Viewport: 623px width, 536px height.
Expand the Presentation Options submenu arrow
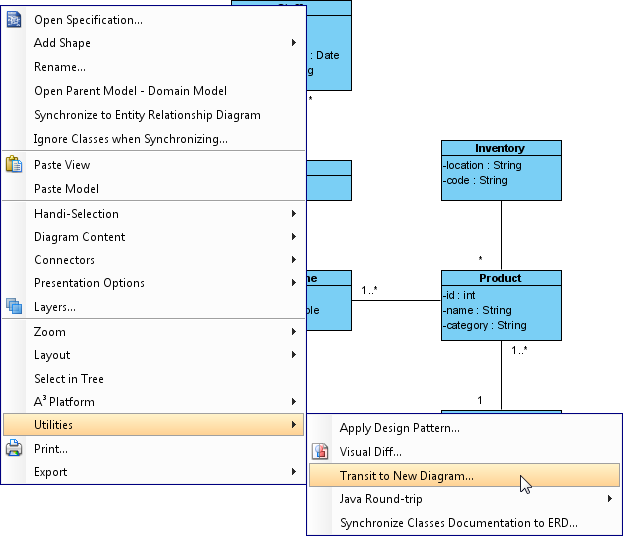tap(294, 283)
